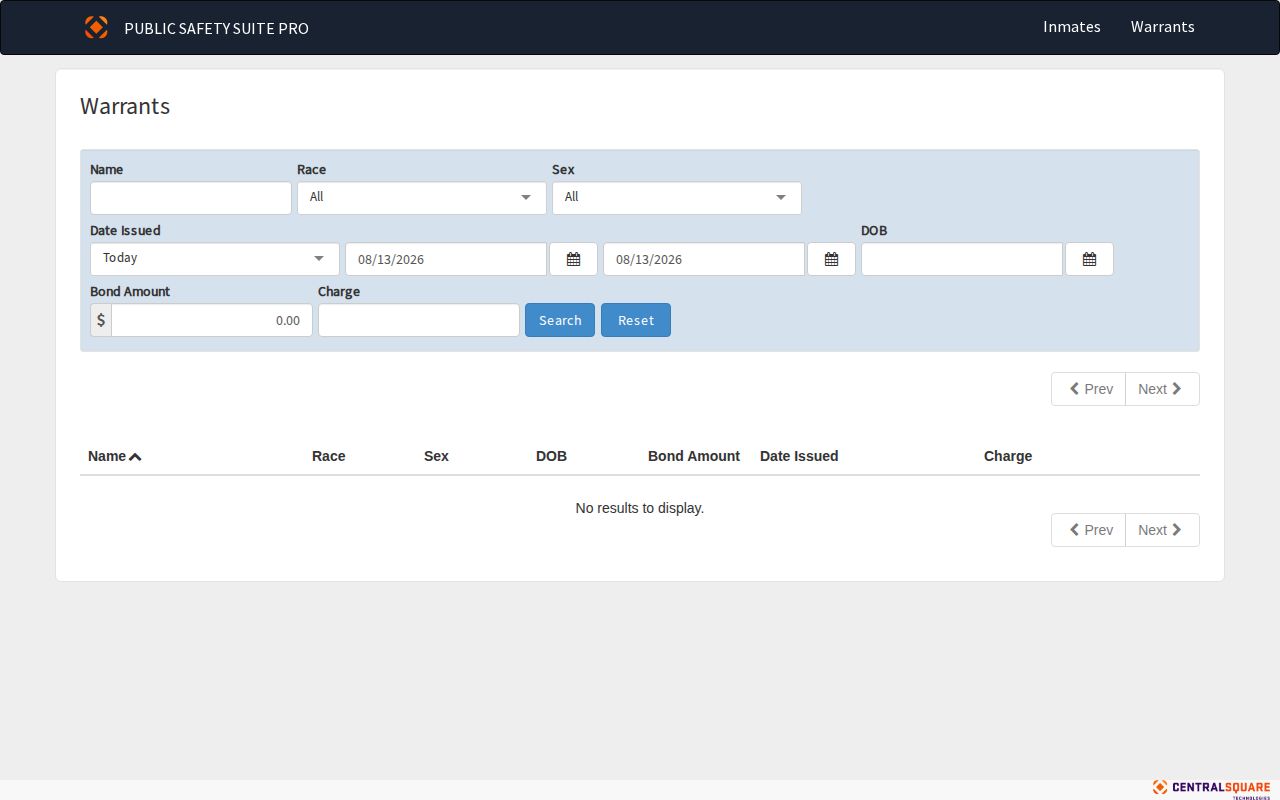Viewport: 1280px width, 800px height.
Task: Open calendar picker for start Date Issued
Action: click(x=573, y=259)
